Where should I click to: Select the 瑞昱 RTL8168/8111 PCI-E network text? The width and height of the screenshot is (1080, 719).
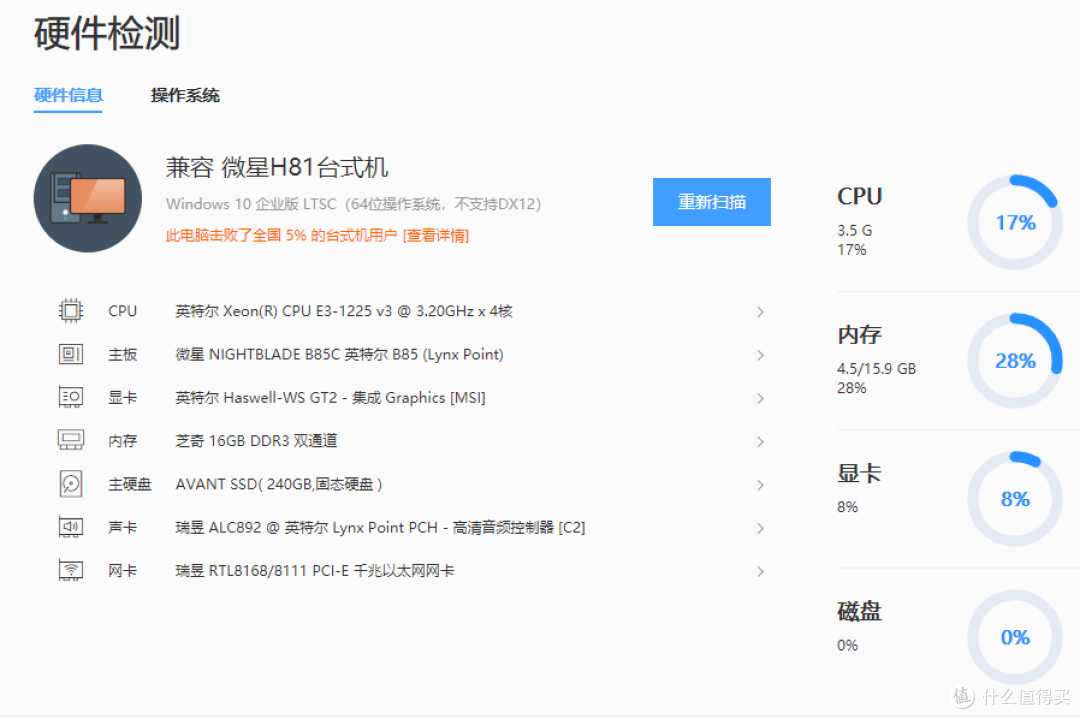click(x=314, y=571)
